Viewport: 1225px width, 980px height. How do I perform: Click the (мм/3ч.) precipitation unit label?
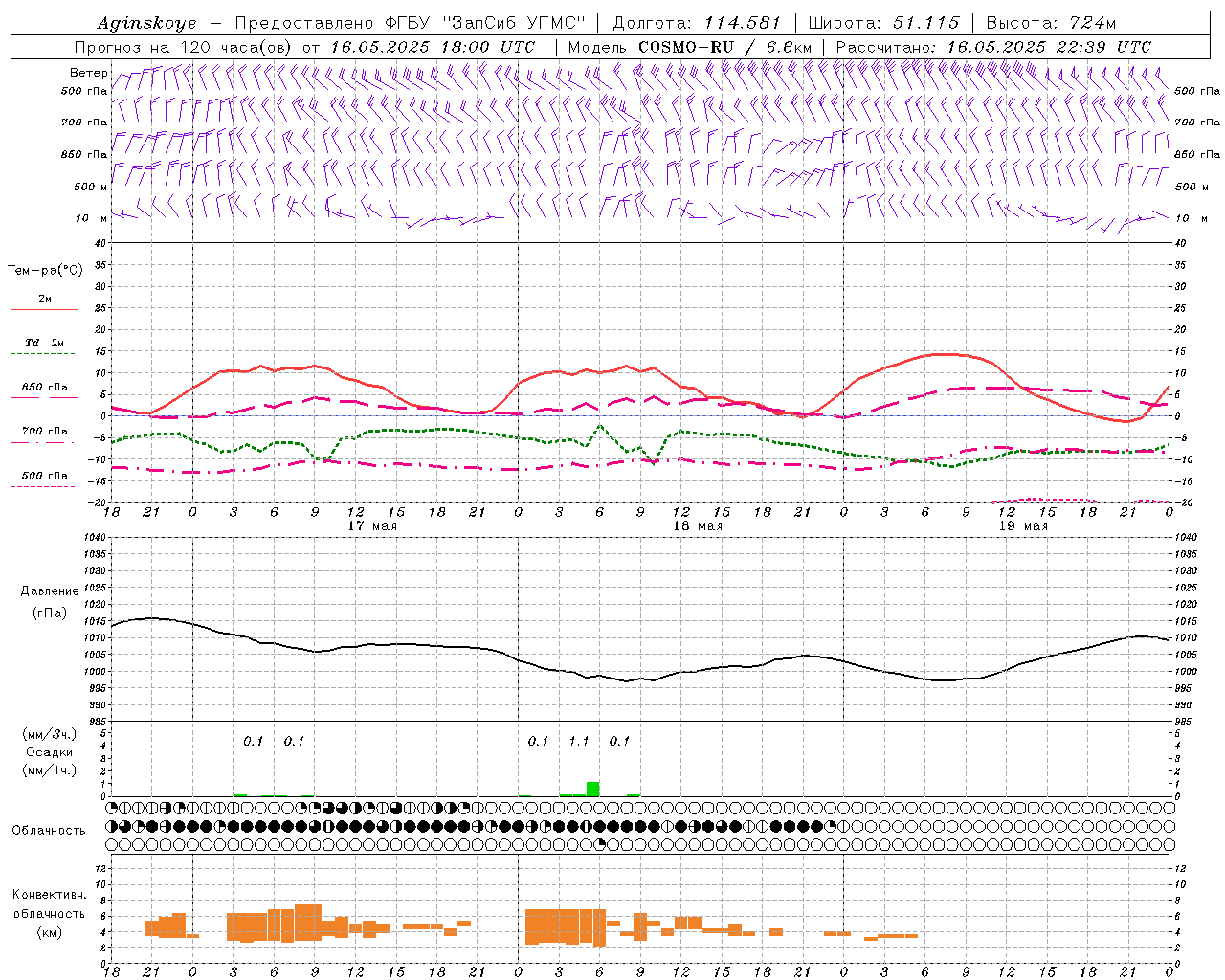pos(50,734)
